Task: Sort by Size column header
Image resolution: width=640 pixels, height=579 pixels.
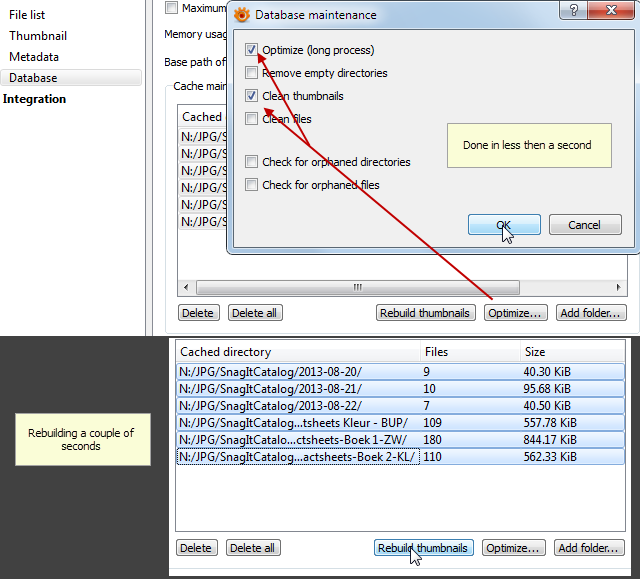Action: 572,352
